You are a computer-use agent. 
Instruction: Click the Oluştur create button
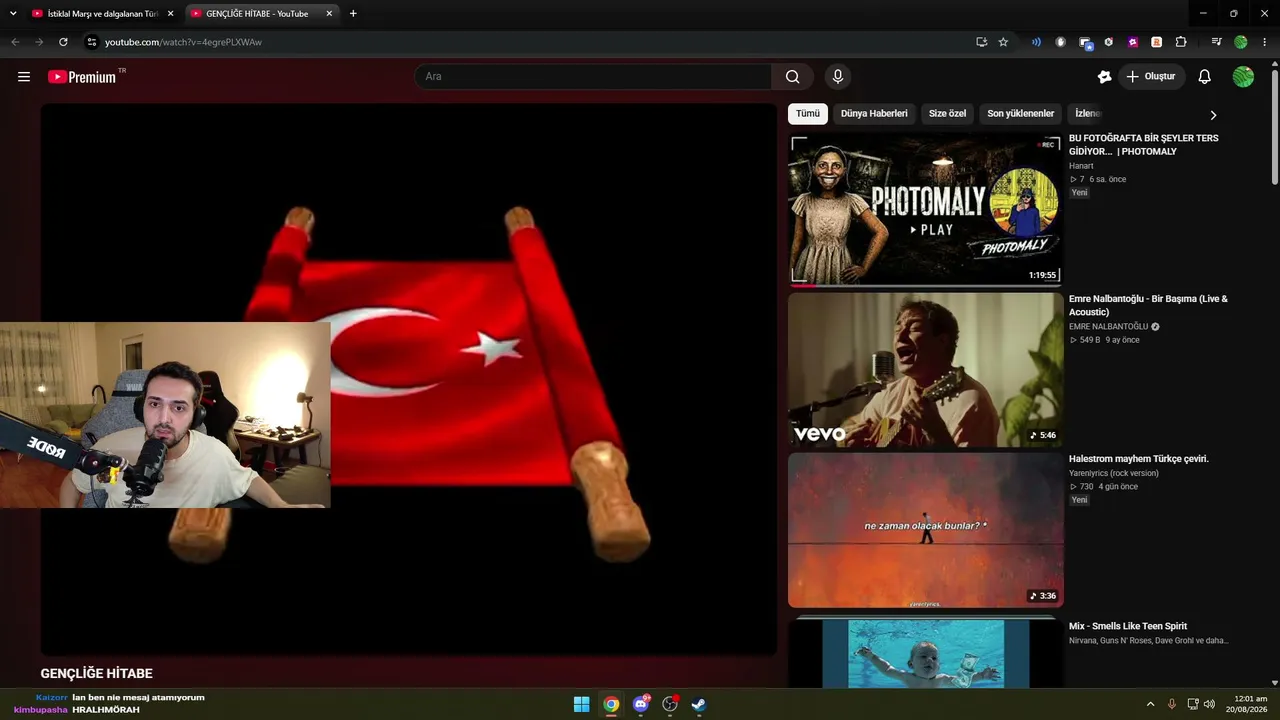tap(1151, 77)
